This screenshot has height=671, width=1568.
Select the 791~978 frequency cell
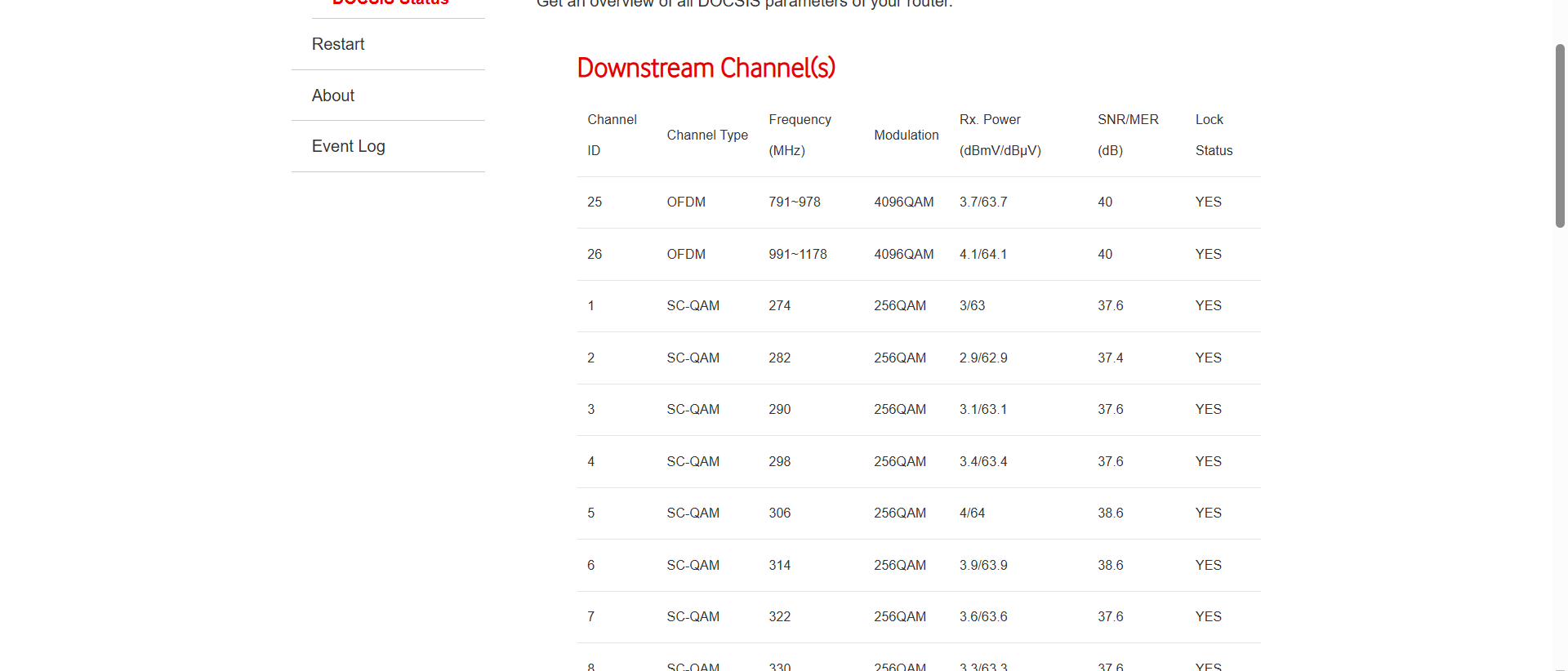794,202
